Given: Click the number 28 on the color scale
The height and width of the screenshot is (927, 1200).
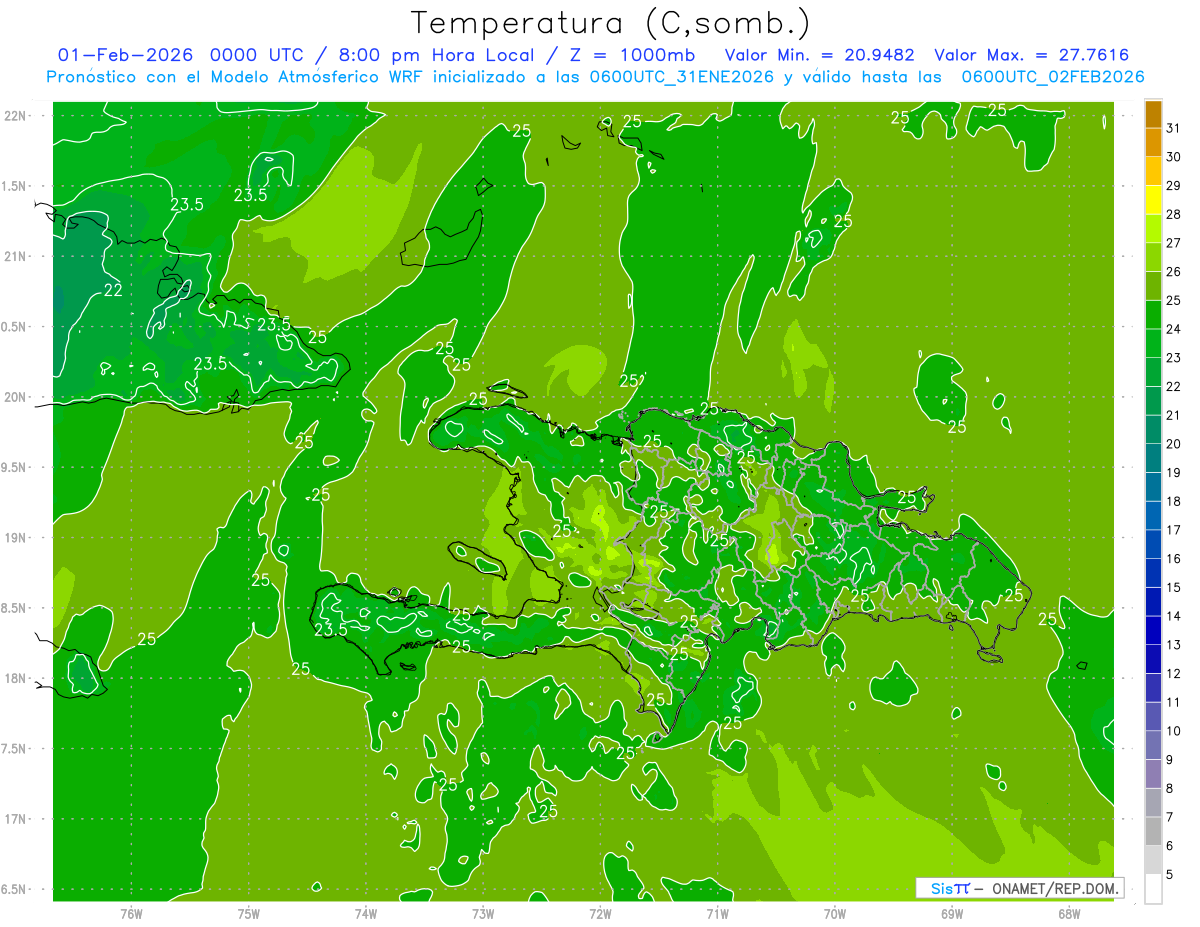Looking at the screenshot, I should coord(1174,214).
